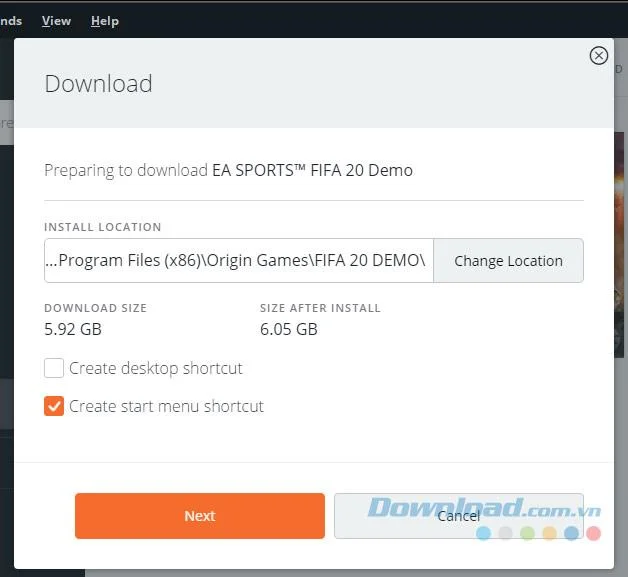The image size is (628, 577).
Task: Cancel the download dialog
Action: [x=459, y=516]
